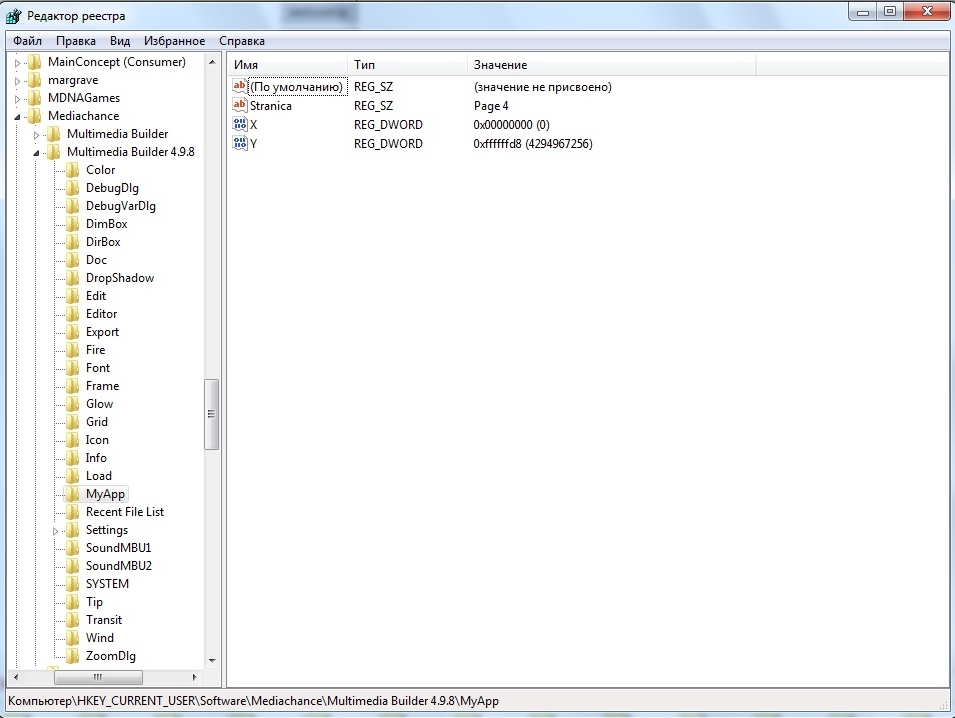Viewport: 955px width, 718px height.
Task: Click the Editor folder icon
Action: 72,314
